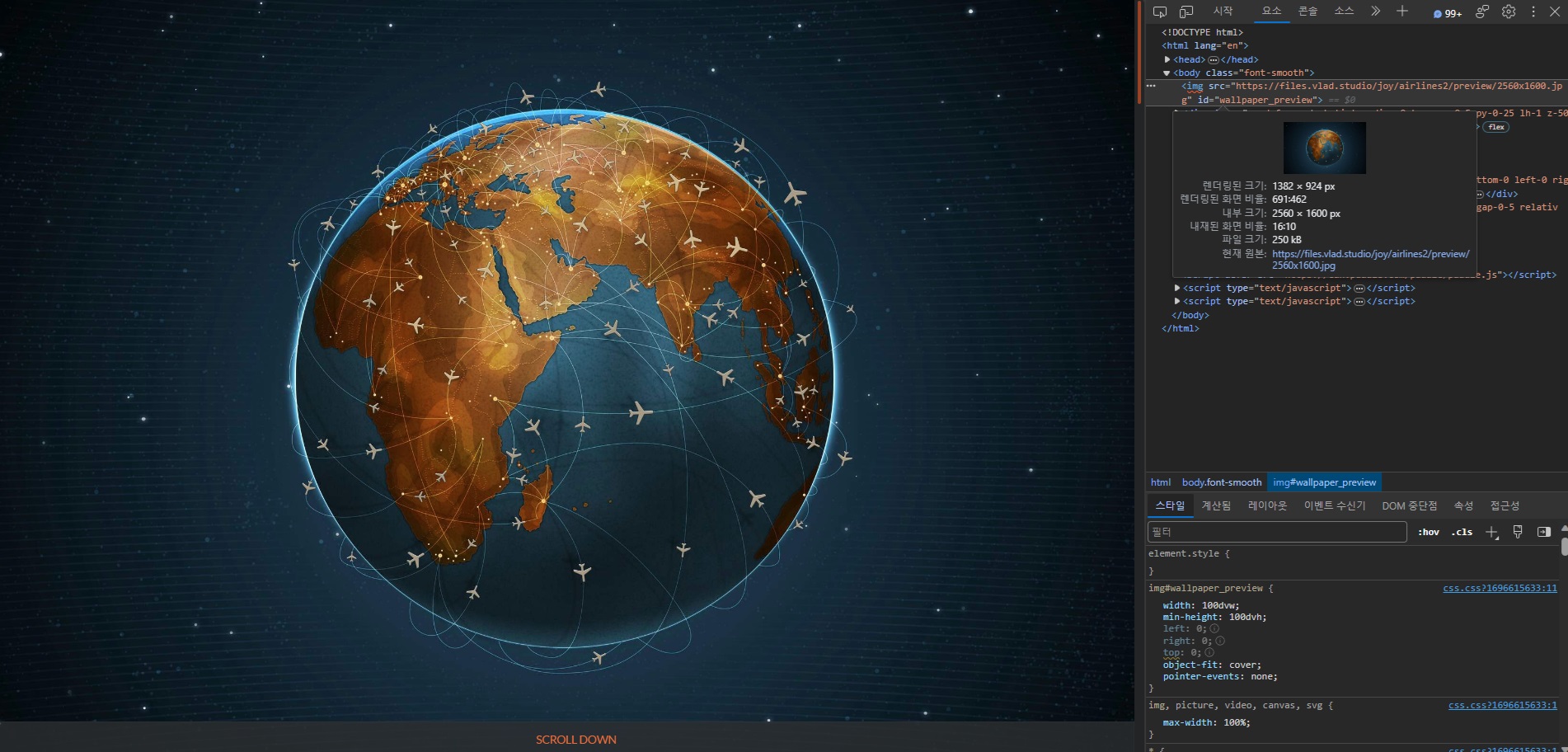1568x752 pixels.
Task: Open DevTools settings gear
Action: click(1509, 12)
